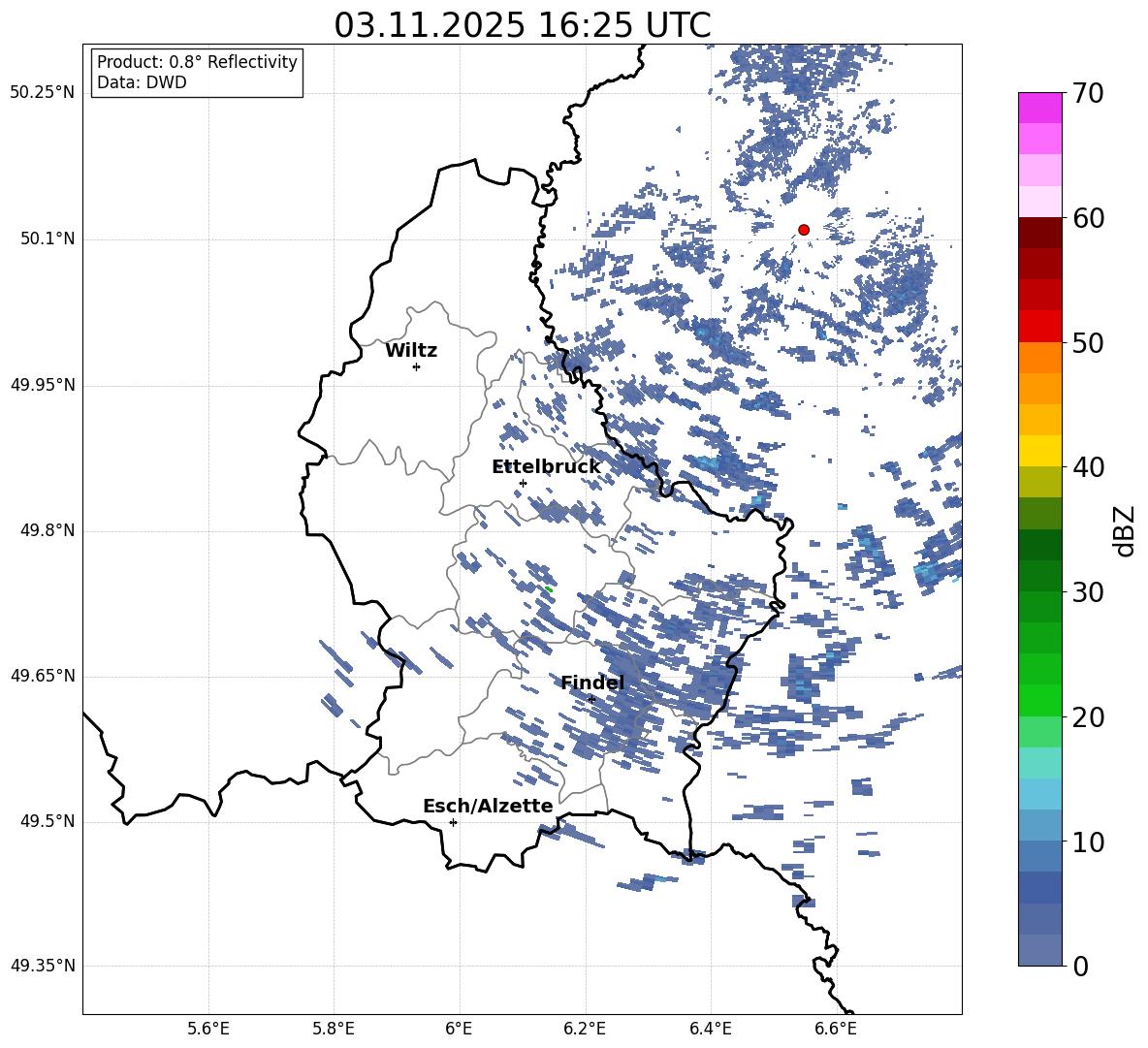Click the Esch/Alzette city label
This screenshot has width=1148, height=1048.
pos(488,806)
